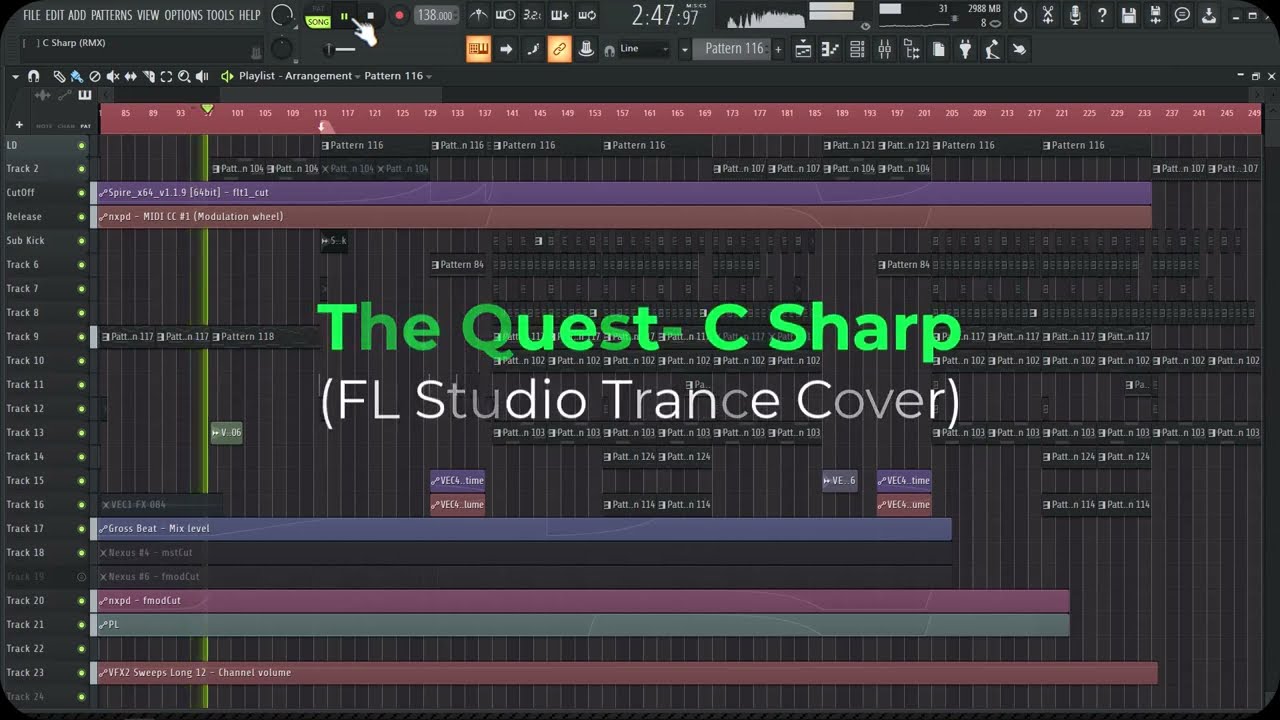Mute the Release track
This screenshot has width=1280, height=720.
82,217
